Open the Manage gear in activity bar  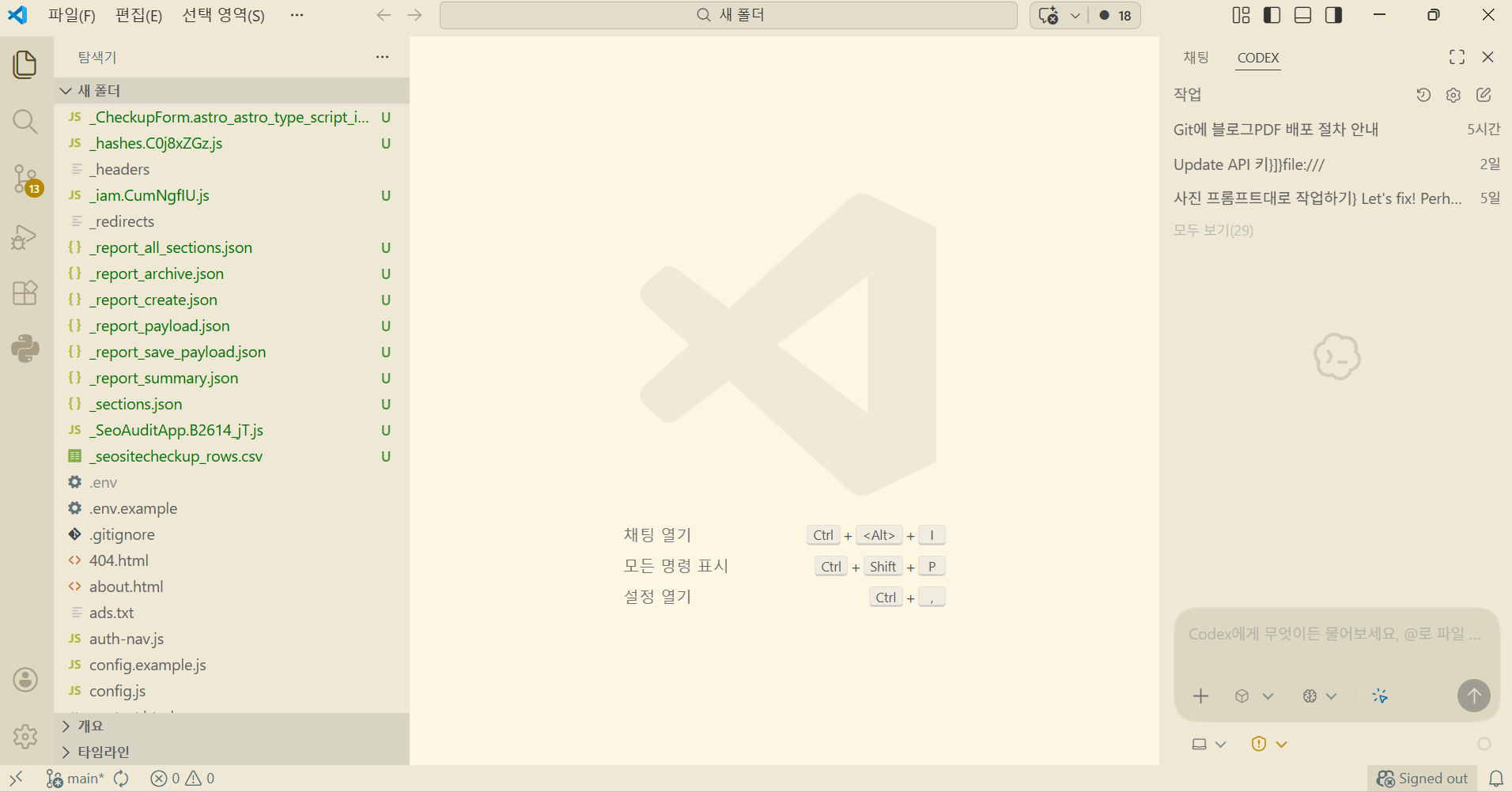pos(25,737)
